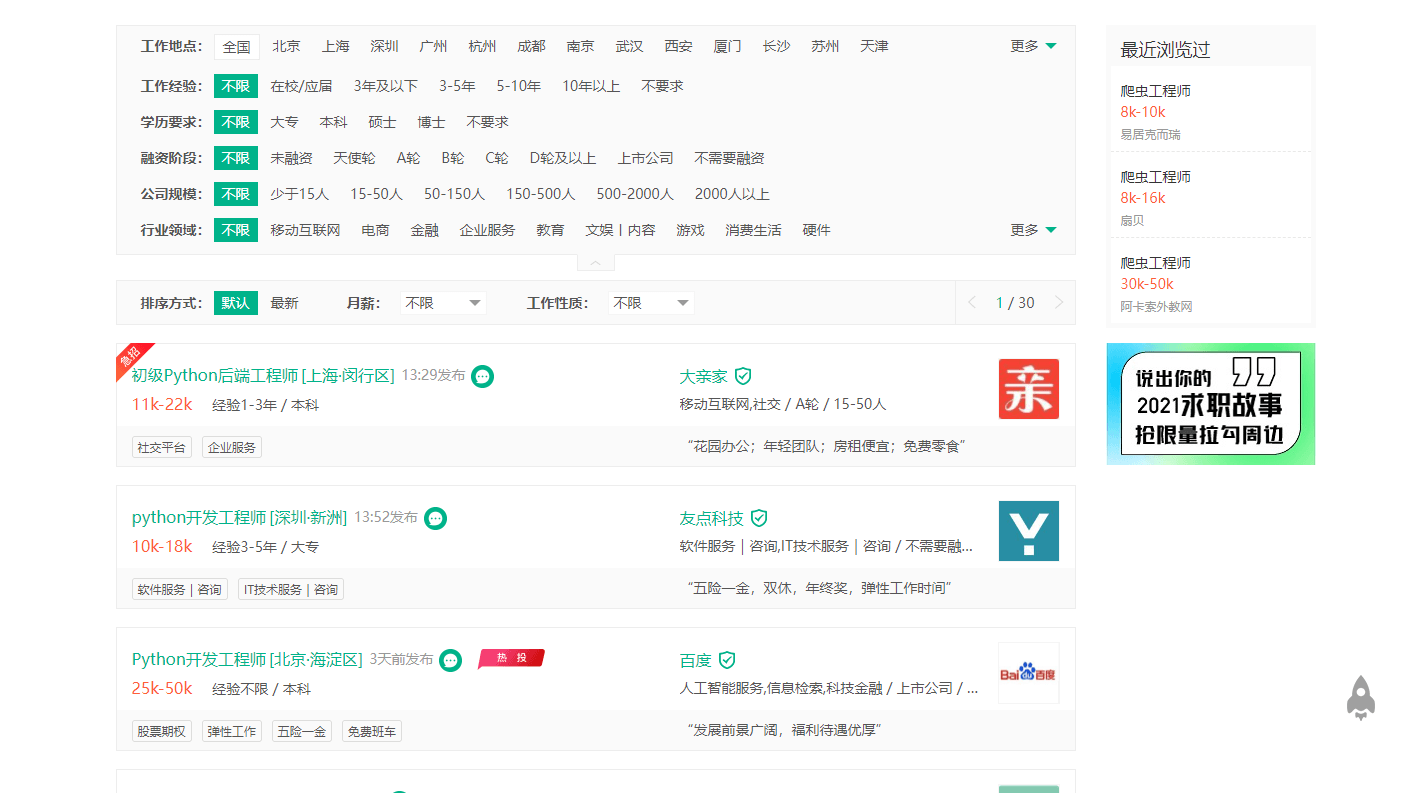Open 爬虫工程师 30k-50k recently viewed job

[1155, 263]
